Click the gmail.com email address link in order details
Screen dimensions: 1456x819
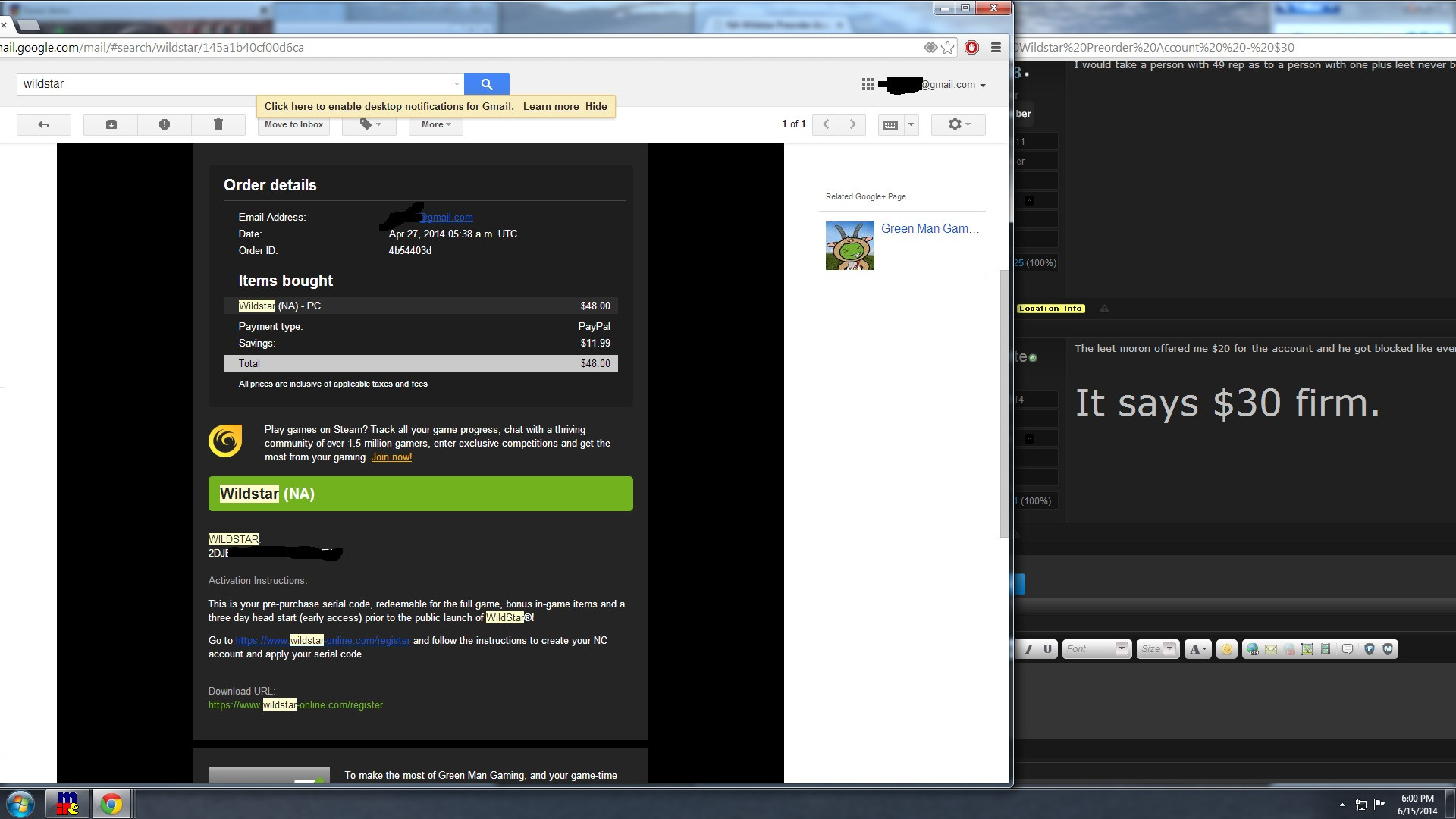[447, 218]
